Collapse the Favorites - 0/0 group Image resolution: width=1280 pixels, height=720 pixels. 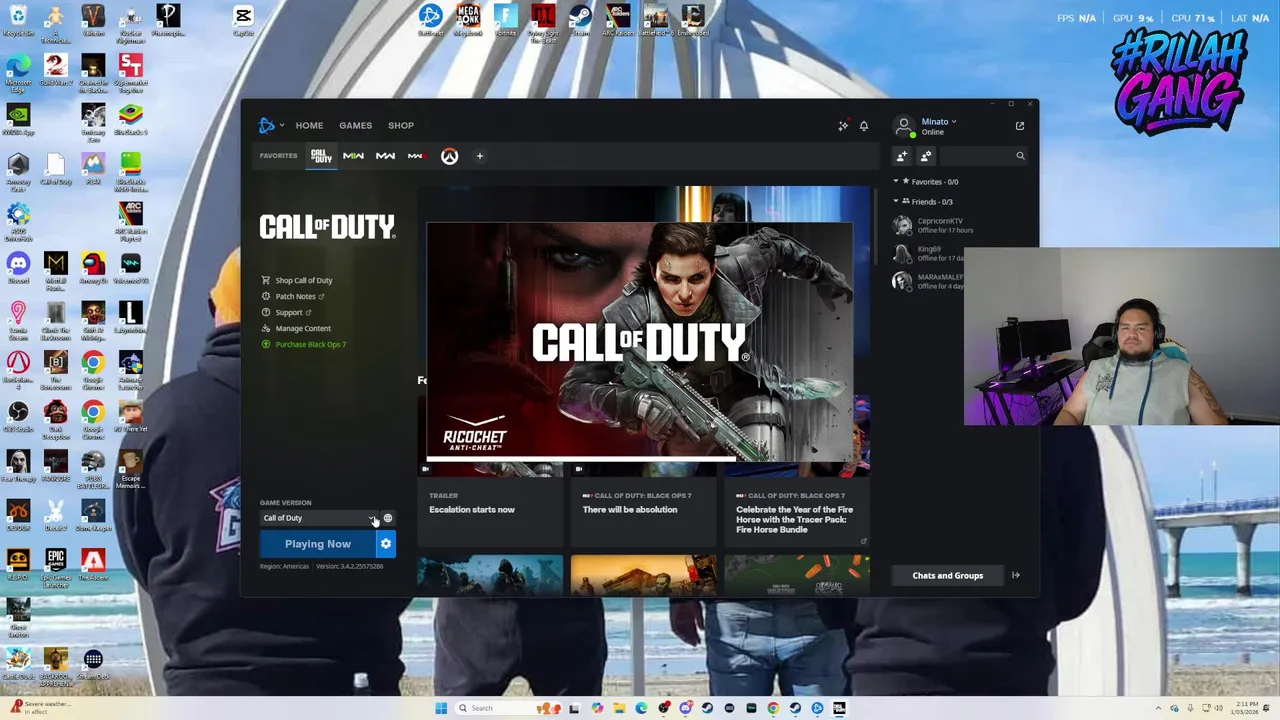pos(926,182)
